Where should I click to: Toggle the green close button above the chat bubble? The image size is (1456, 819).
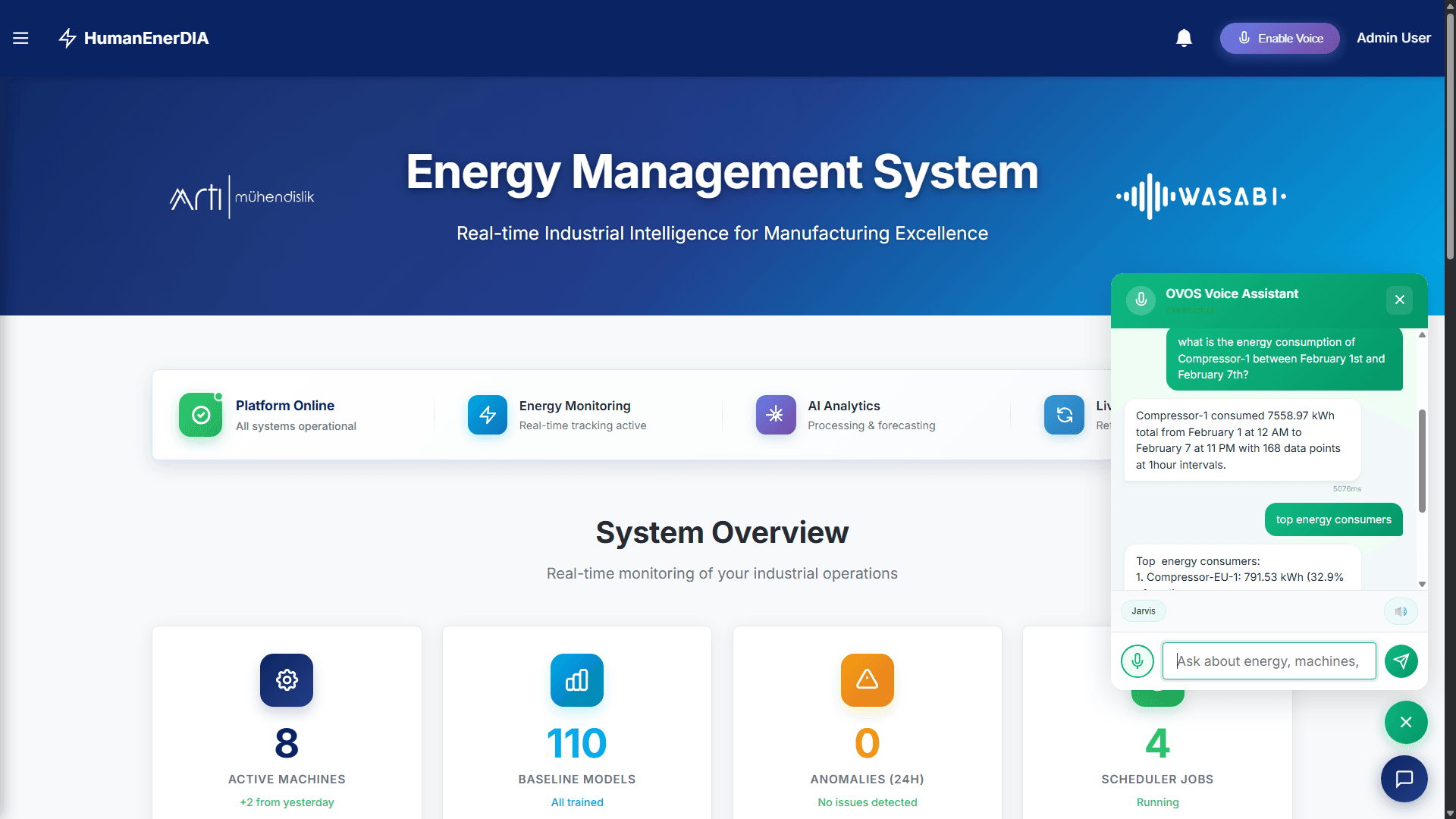point(1406,722)
